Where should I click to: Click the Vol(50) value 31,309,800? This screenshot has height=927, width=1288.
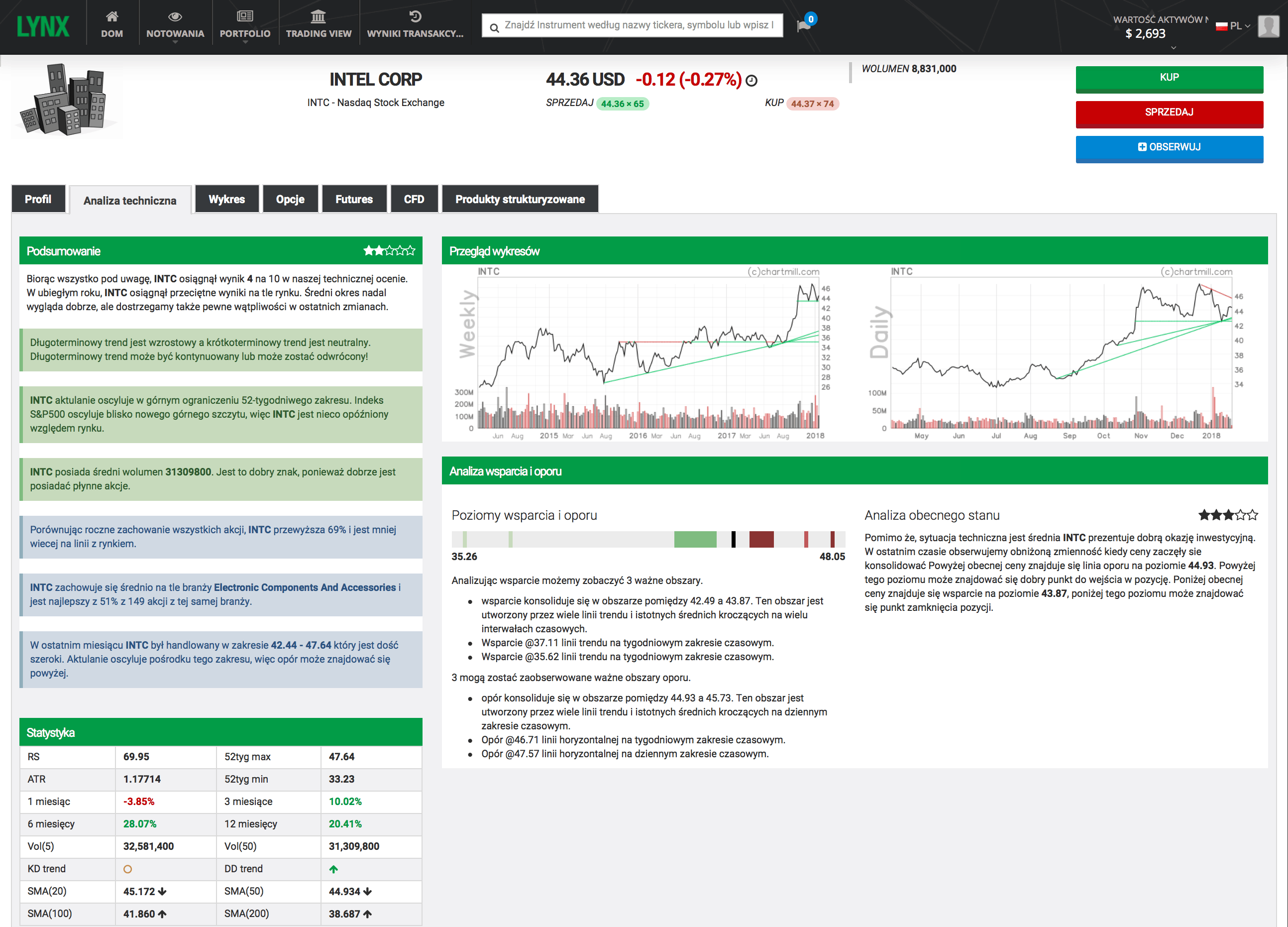tap(354, 846)
